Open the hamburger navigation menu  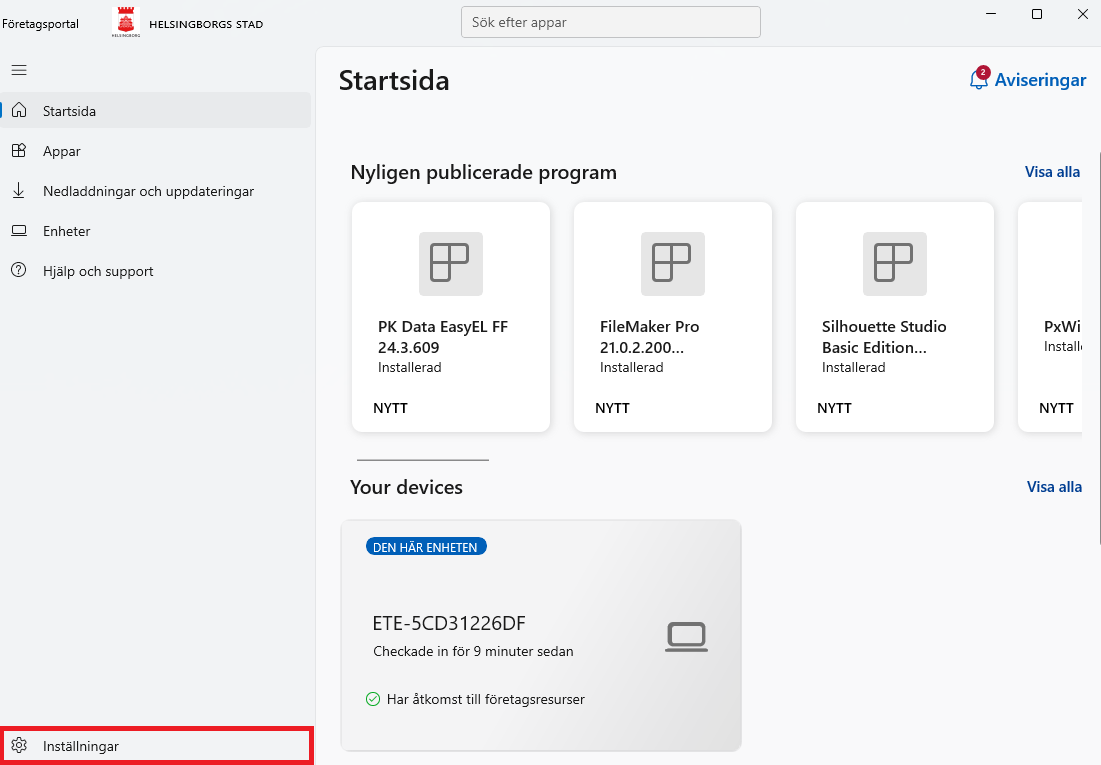point(19,70)
